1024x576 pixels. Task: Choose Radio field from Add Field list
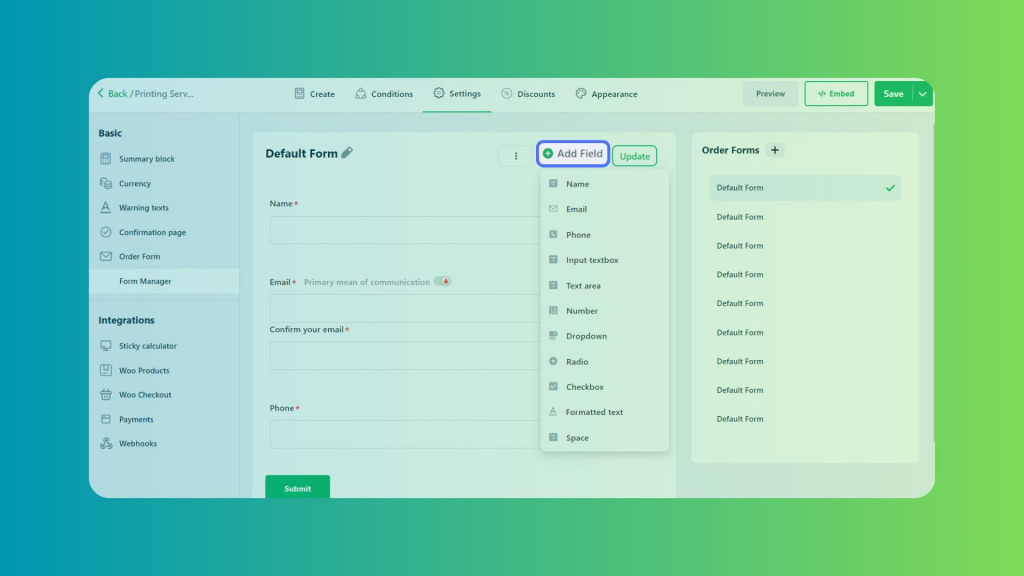(576, 362)
